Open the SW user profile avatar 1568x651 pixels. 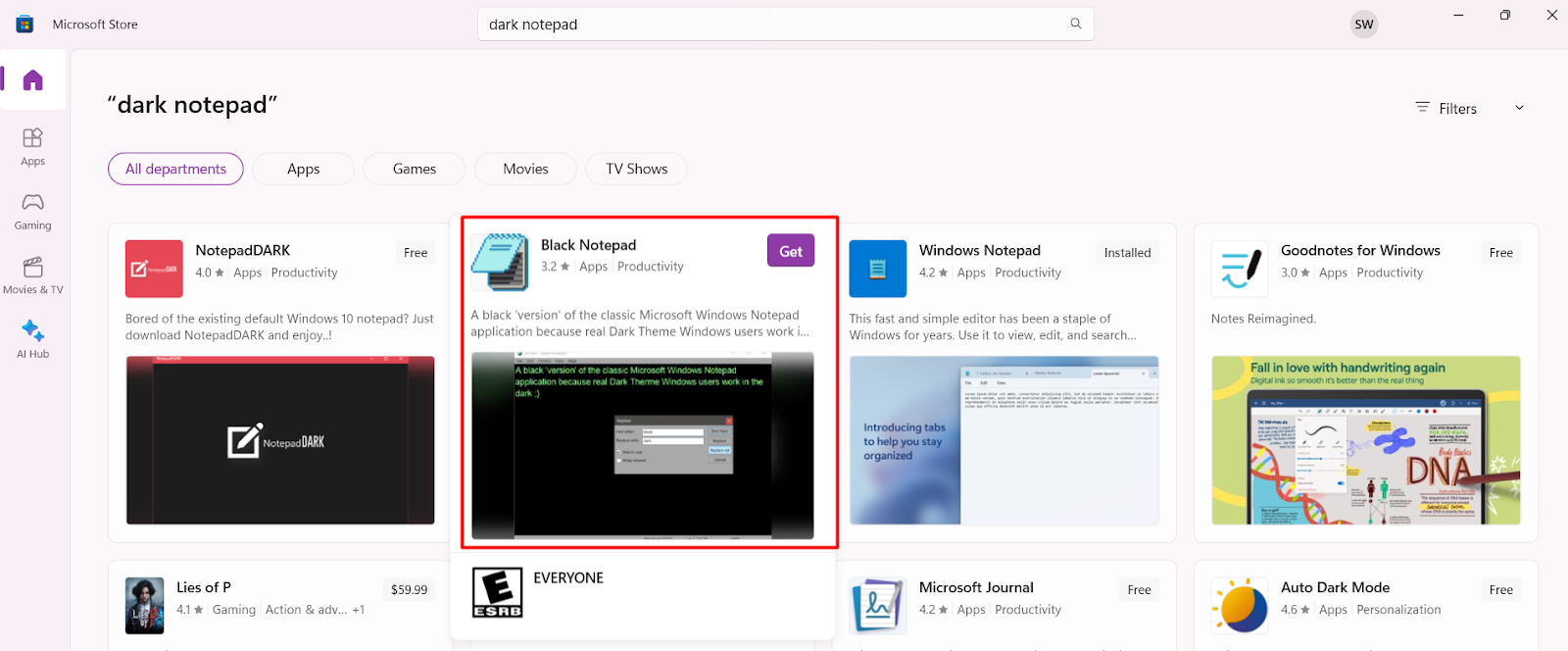1364,25
